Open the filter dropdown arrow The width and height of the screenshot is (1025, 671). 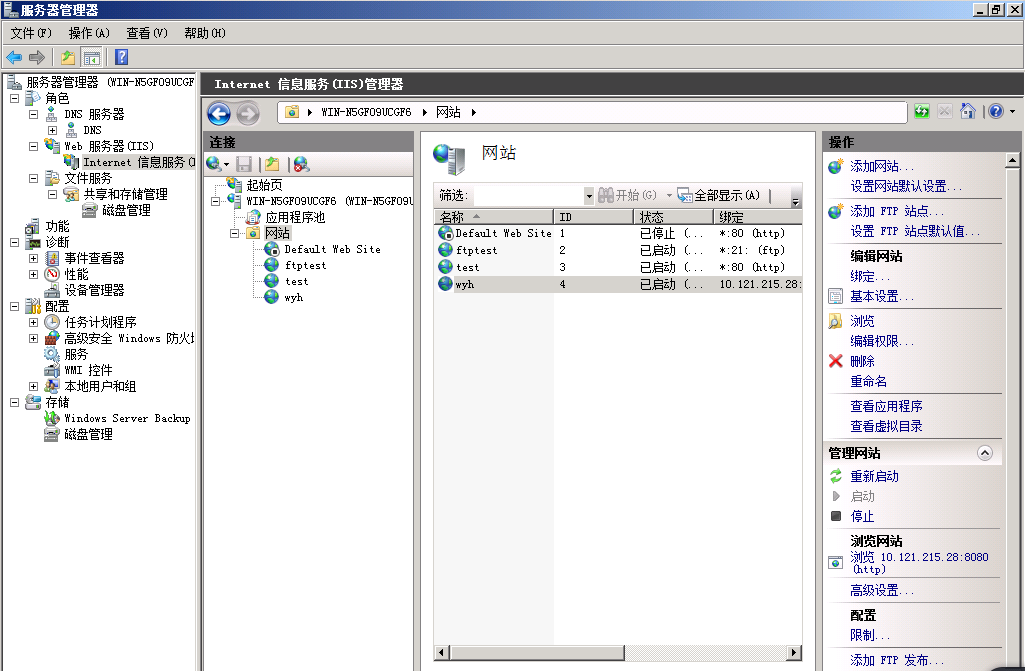point(589,196)
